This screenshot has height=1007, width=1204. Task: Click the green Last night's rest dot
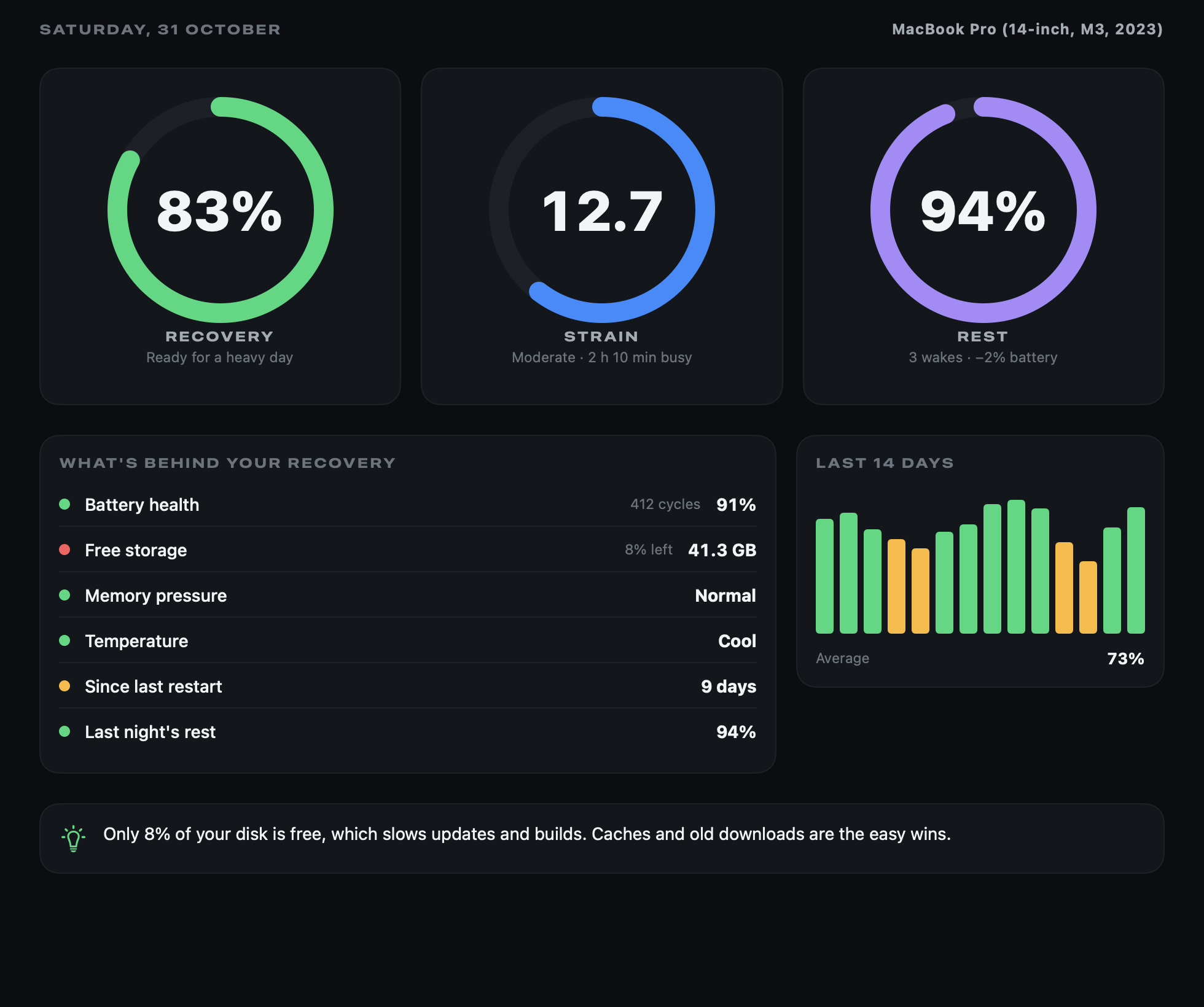[64, 731]
